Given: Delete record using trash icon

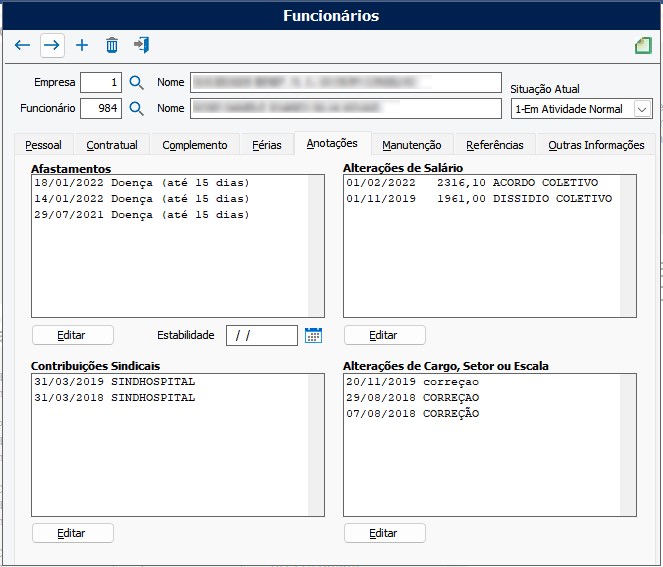Looking at the screenshot, I should point(112,45).
